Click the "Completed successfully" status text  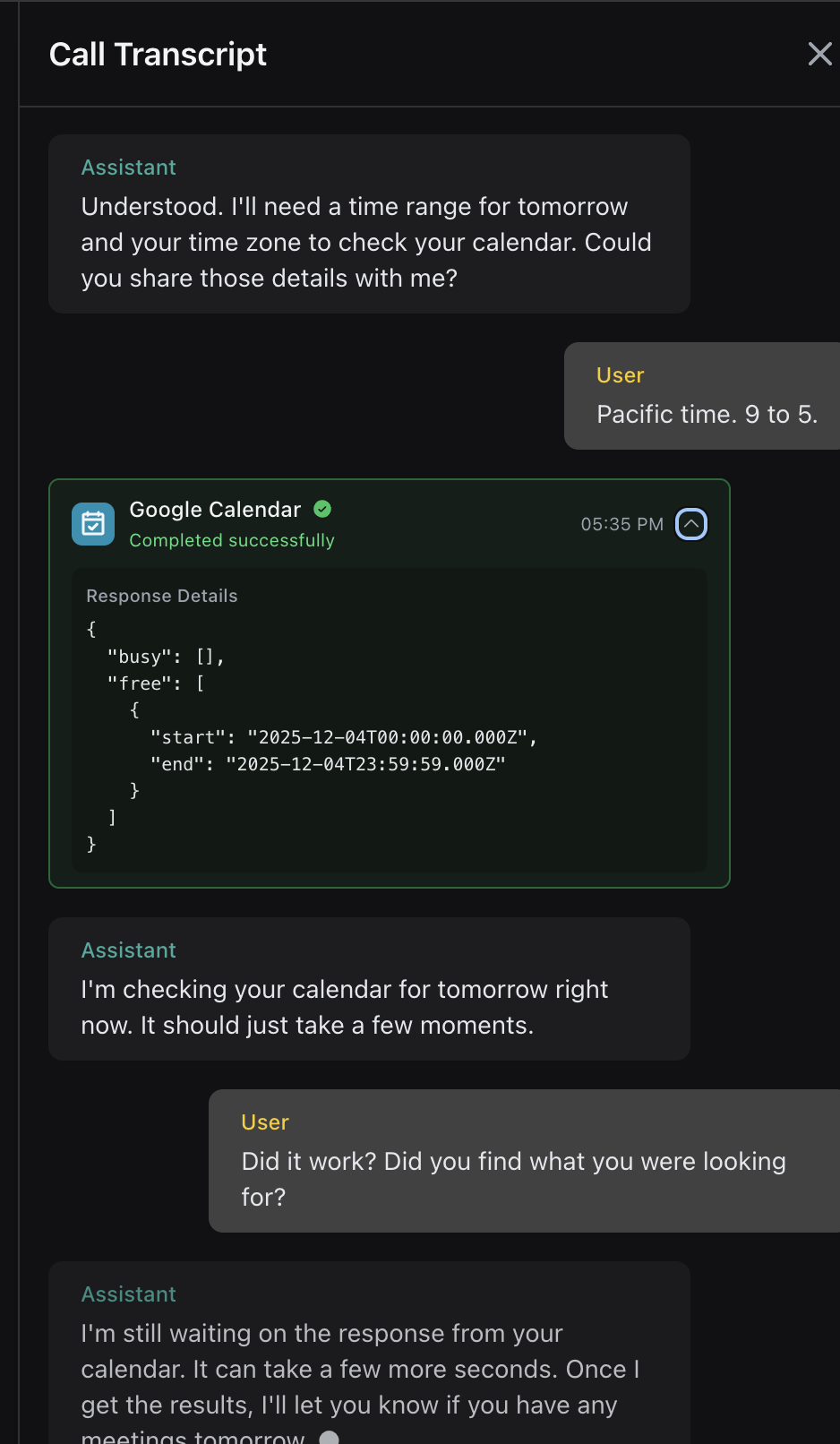coord(232,540)
